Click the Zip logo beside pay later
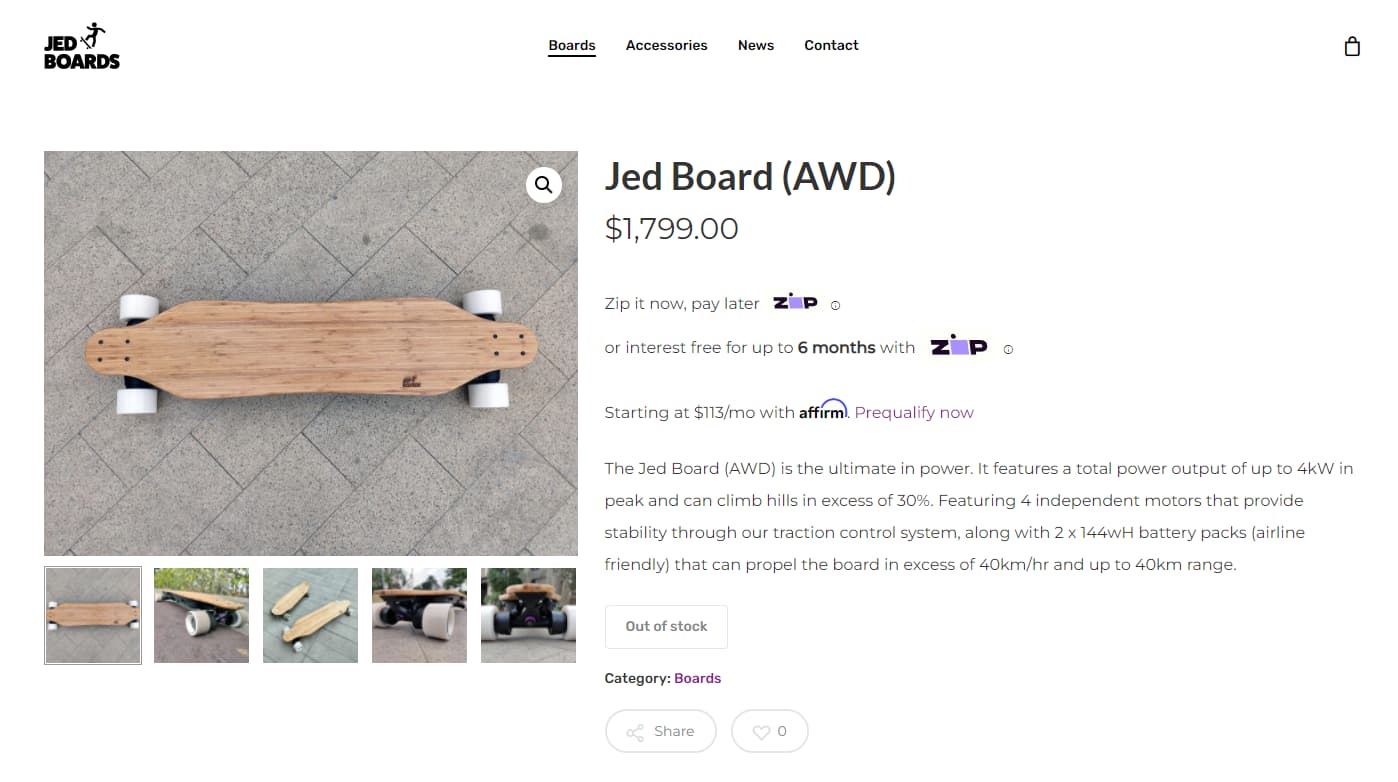This screenshot has width=1398, height=782. (x=795, y=302)
